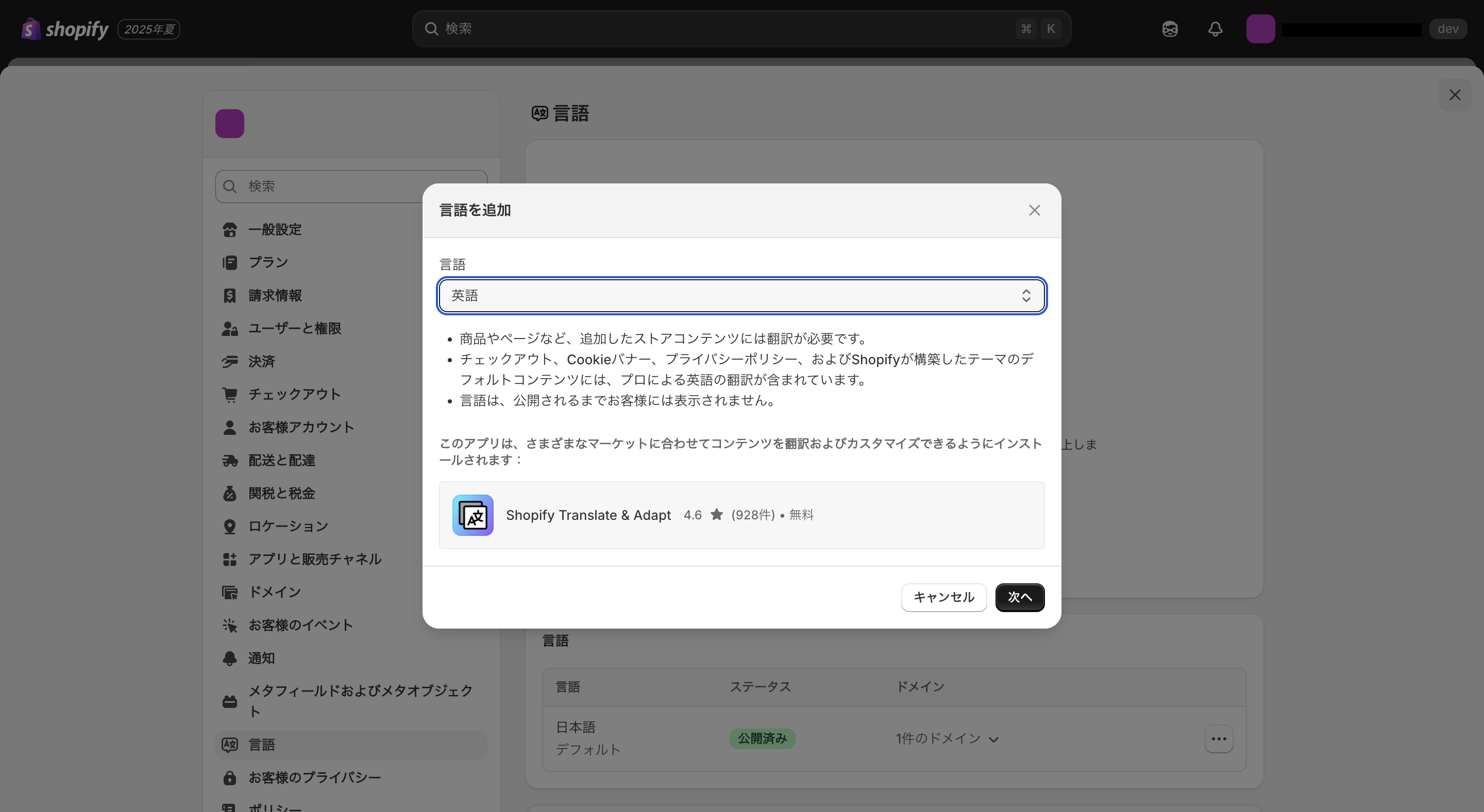
Task: Open 関税と税金 settings
Action: click(351, 493)
